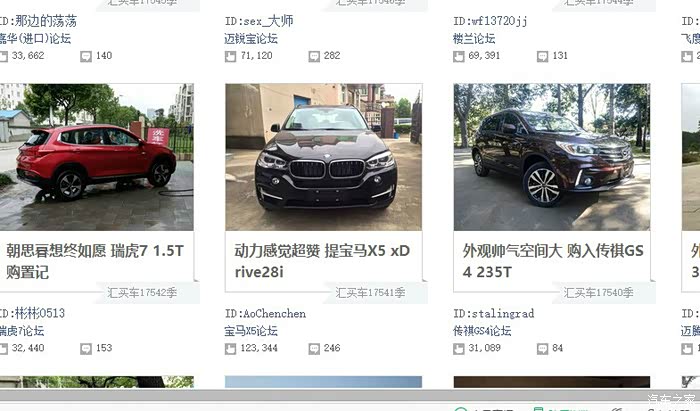
Task: Open the black BMW X5 photo
Action: pos(324,157)
